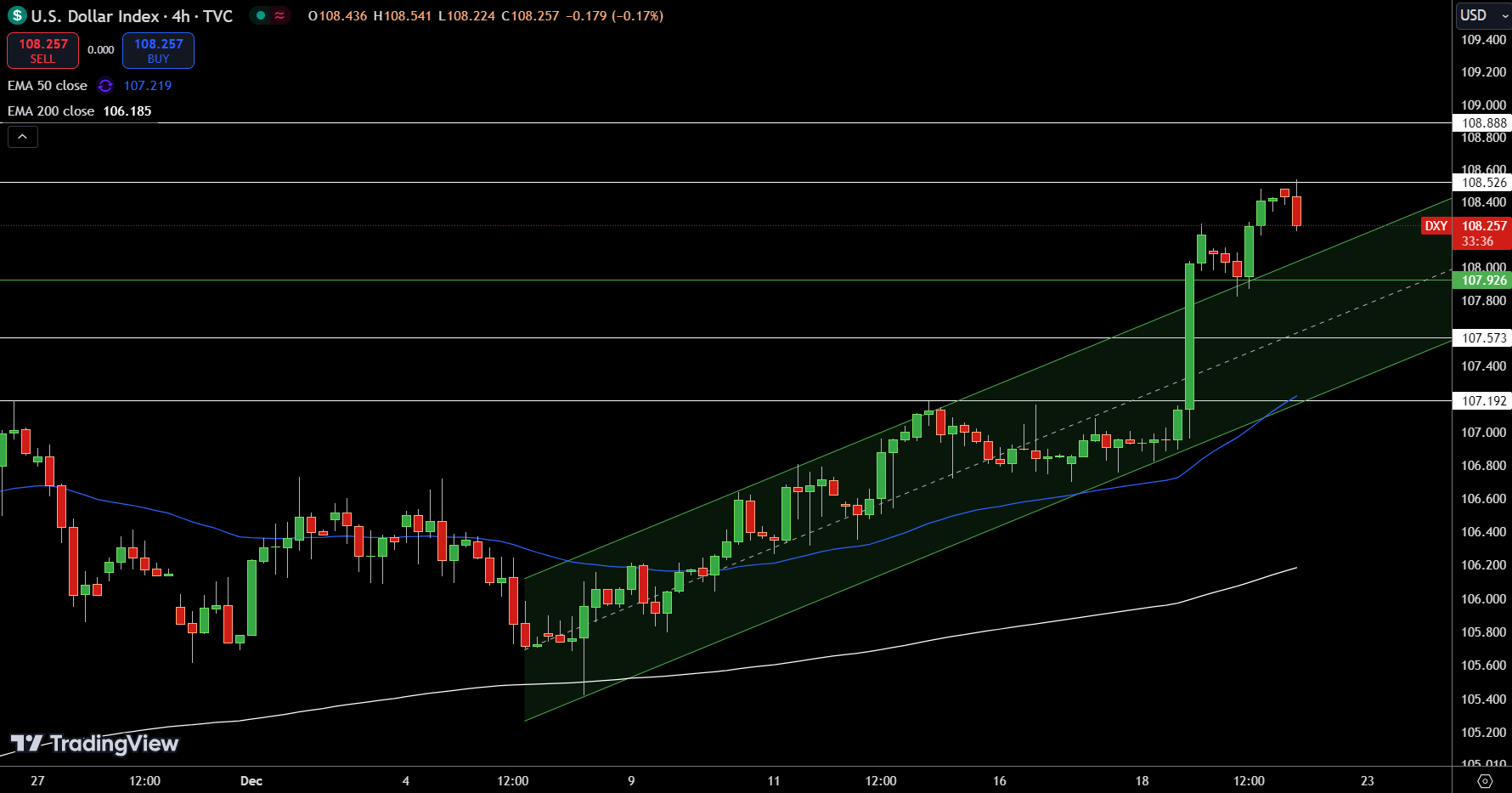
Task: Click the low value L108.224
Action: (x=466, y=16)
